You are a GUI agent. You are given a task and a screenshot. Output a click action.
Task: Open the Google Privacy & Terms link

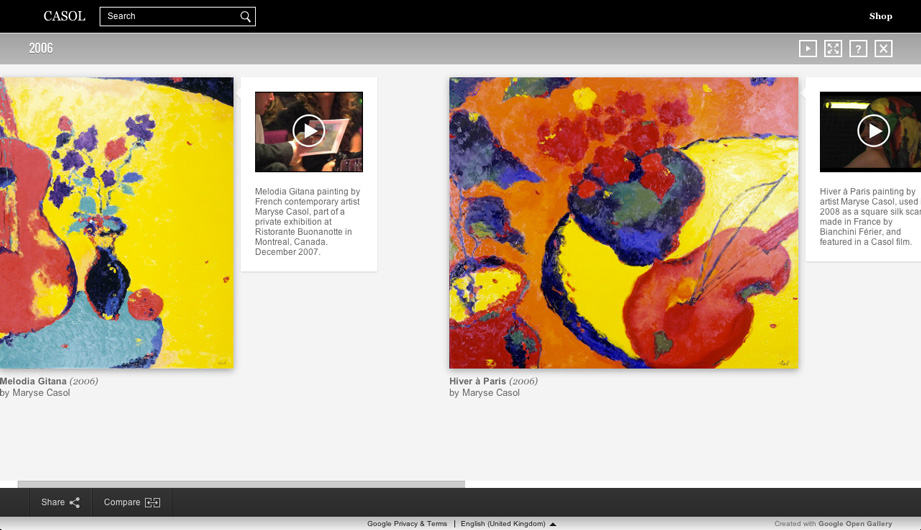[407, 524]
